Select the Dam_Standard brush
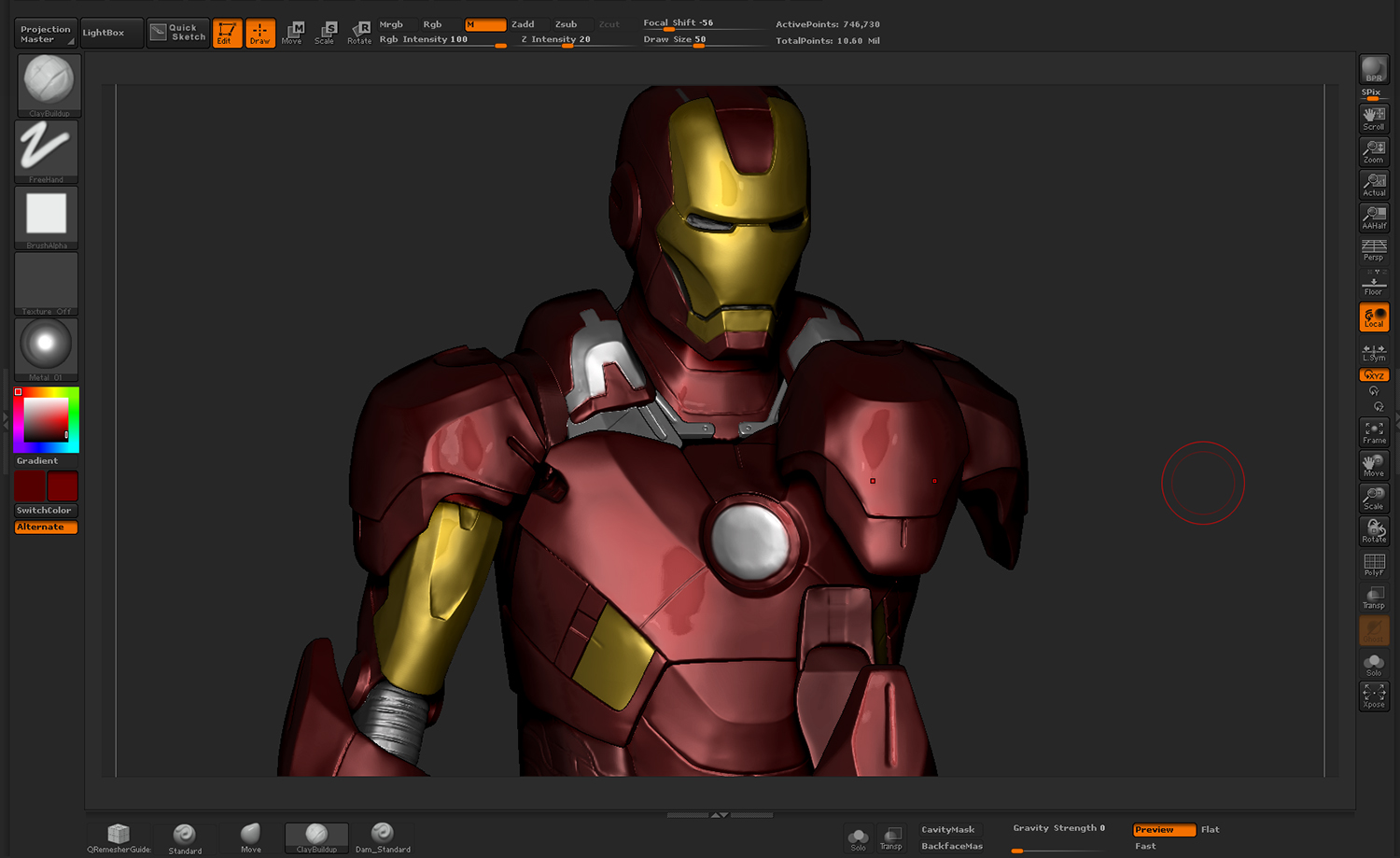The height and width of the screenshot is (858, 1400). click(383, 837)
